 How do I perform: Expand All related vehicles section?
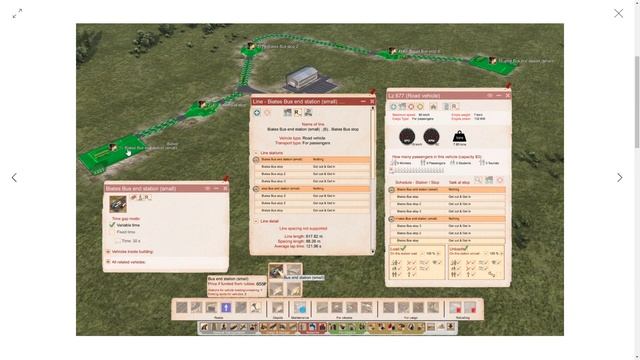tap(108, 262)
